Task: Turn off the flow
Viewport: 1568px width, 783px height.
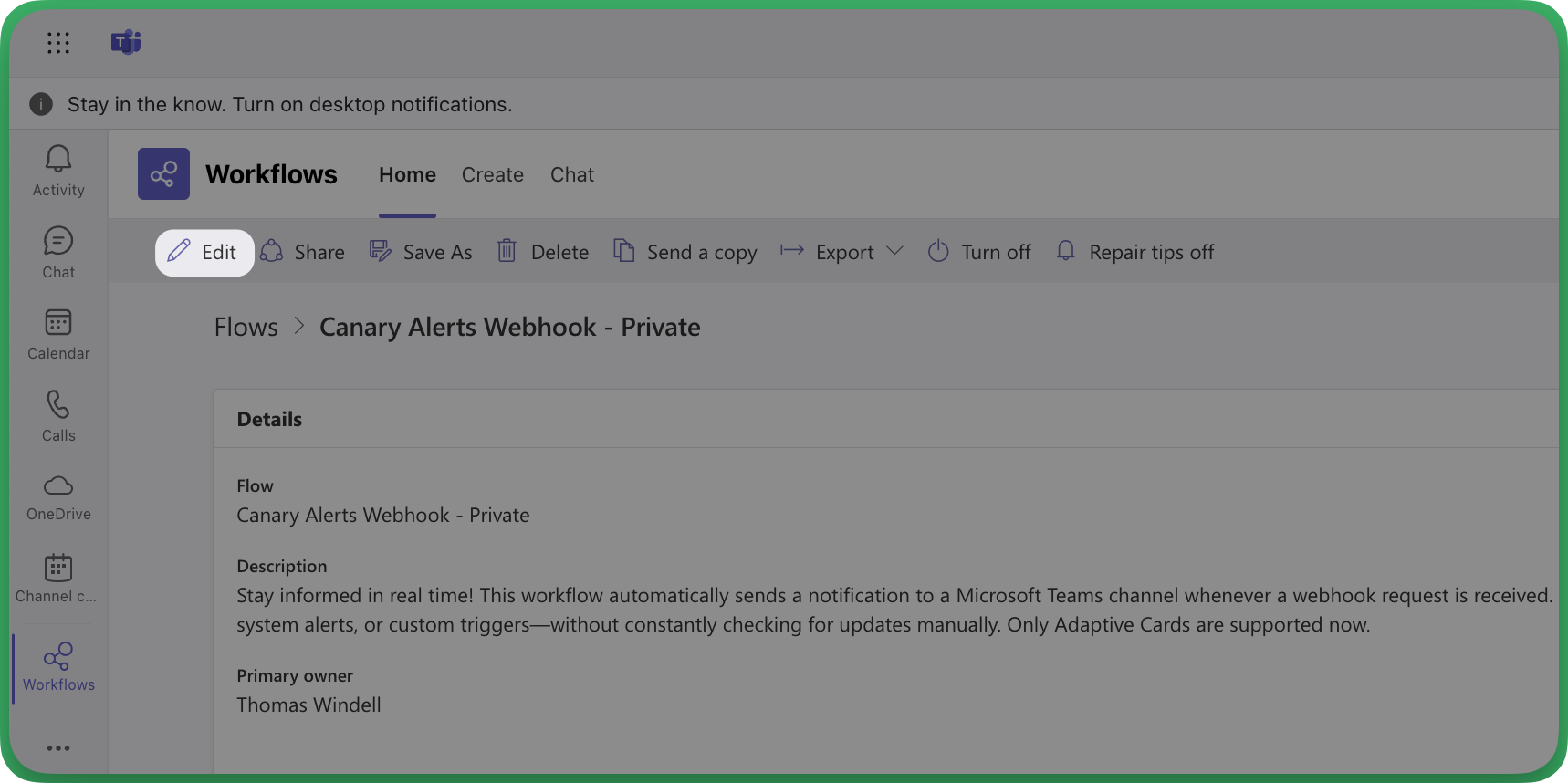Action: click(979, 252)
